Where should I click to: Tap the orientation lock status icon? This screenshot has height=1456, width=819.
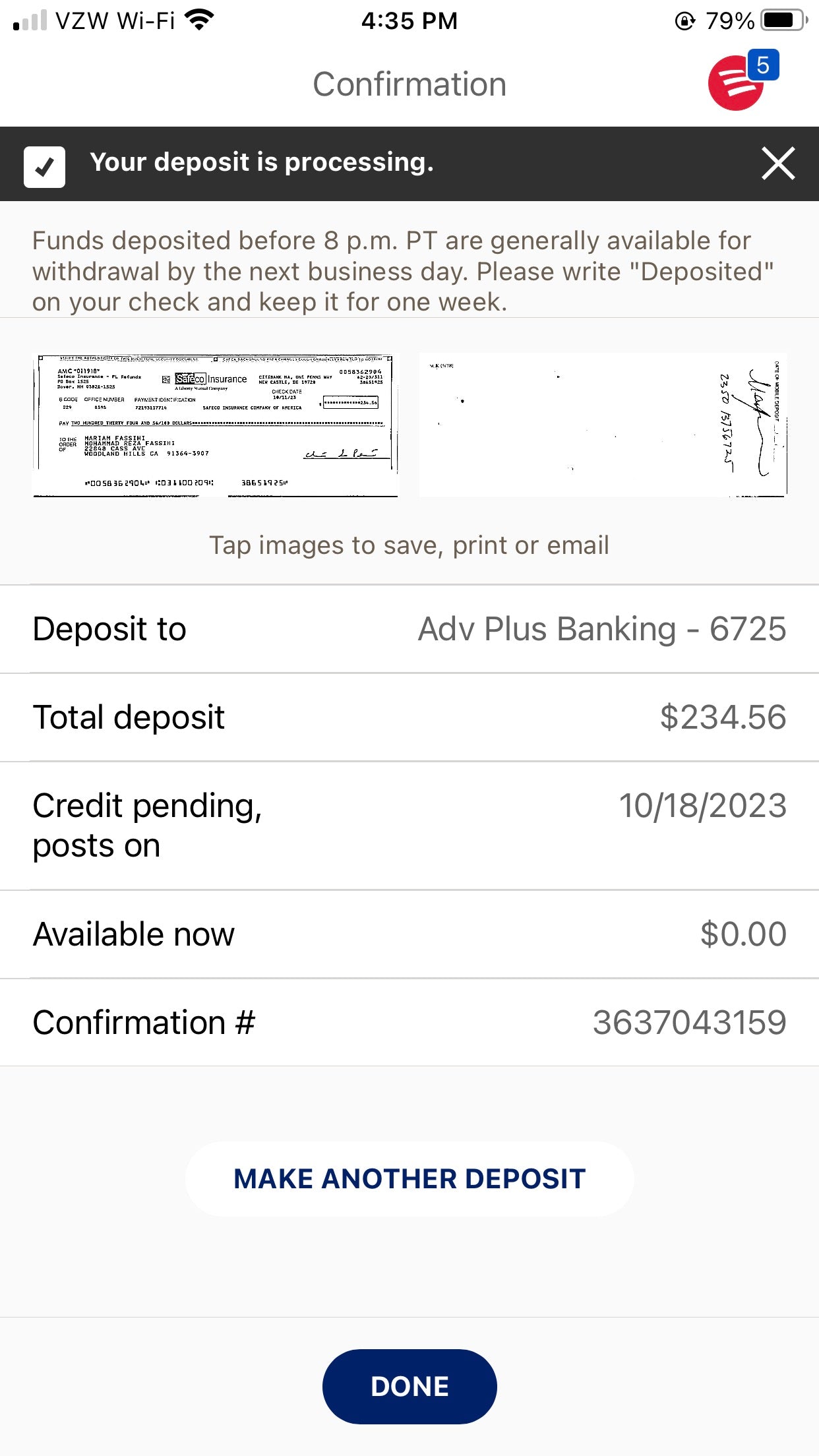[x=685, y=21]
